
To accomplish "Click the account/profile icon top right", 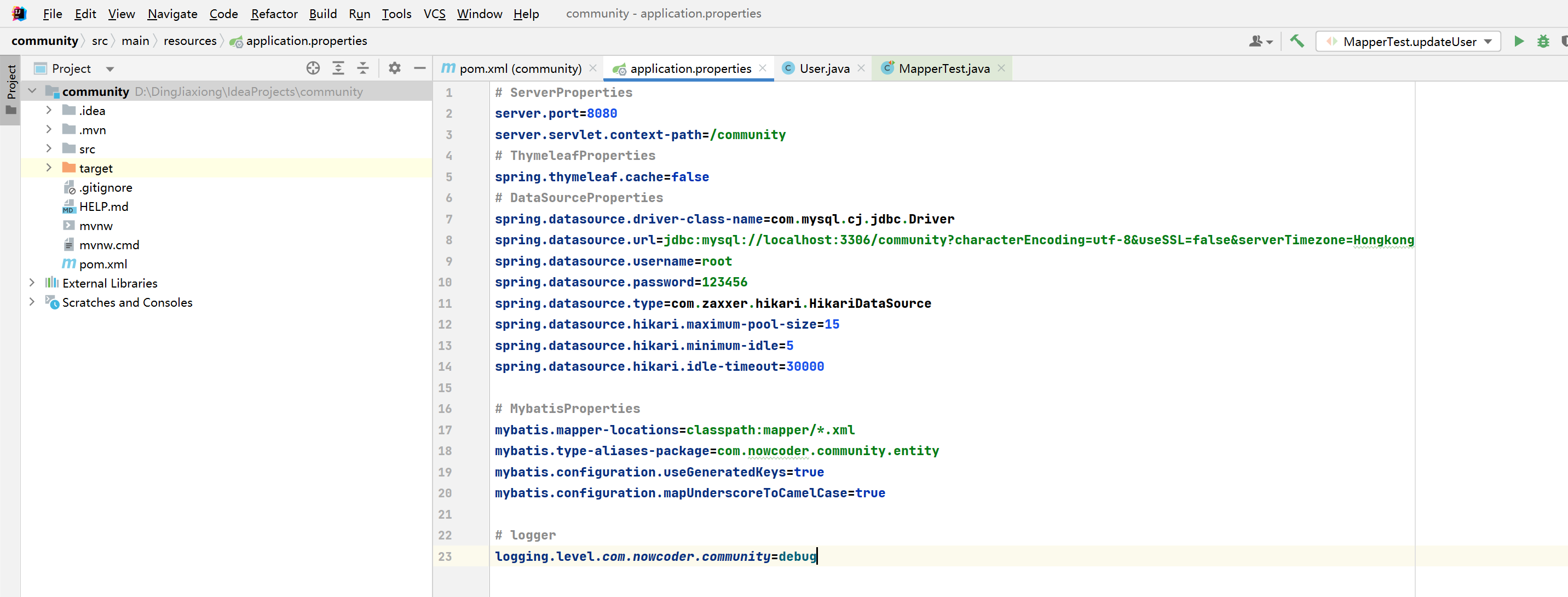I will [x=1257, y=40].
